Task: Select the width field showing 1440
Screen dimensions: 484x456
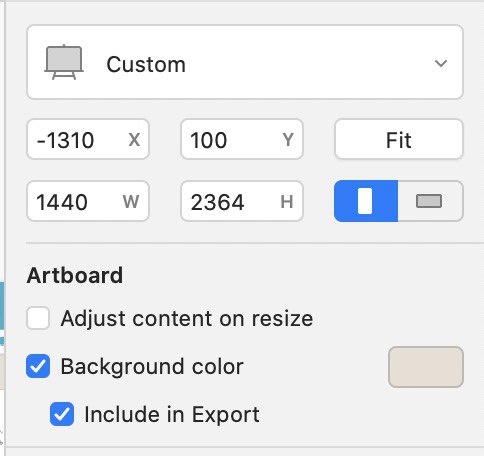Action: (88, 201)
